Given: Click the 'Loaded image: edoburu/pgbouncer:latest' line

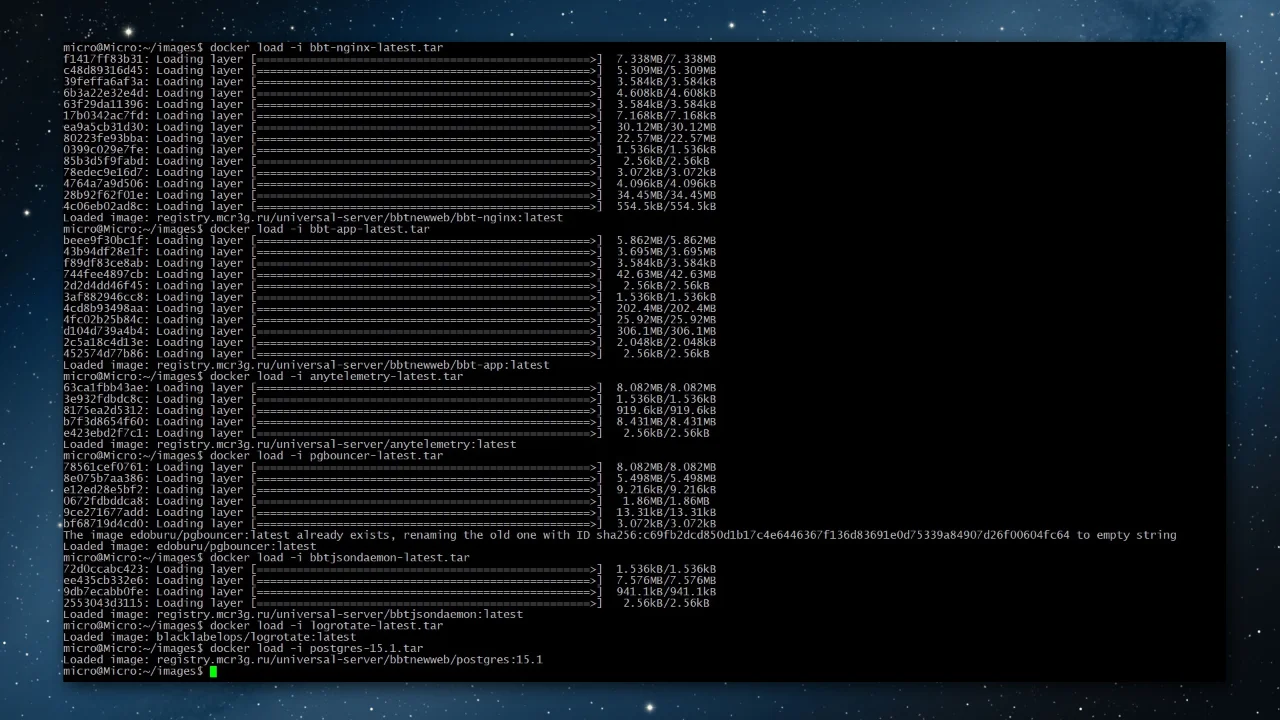Looking at the screenshot, I should click(x=190, y=546).
